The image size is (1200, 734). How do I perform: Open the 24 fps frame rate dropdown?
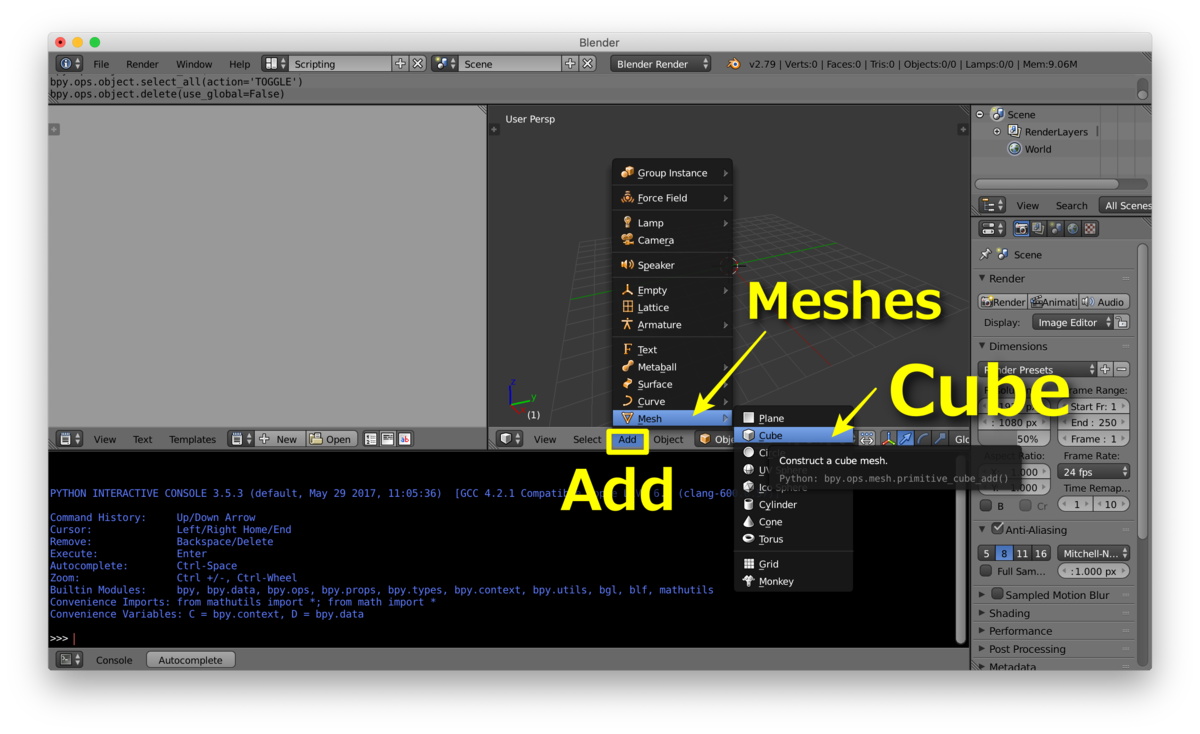click(x=1094, y=471)
